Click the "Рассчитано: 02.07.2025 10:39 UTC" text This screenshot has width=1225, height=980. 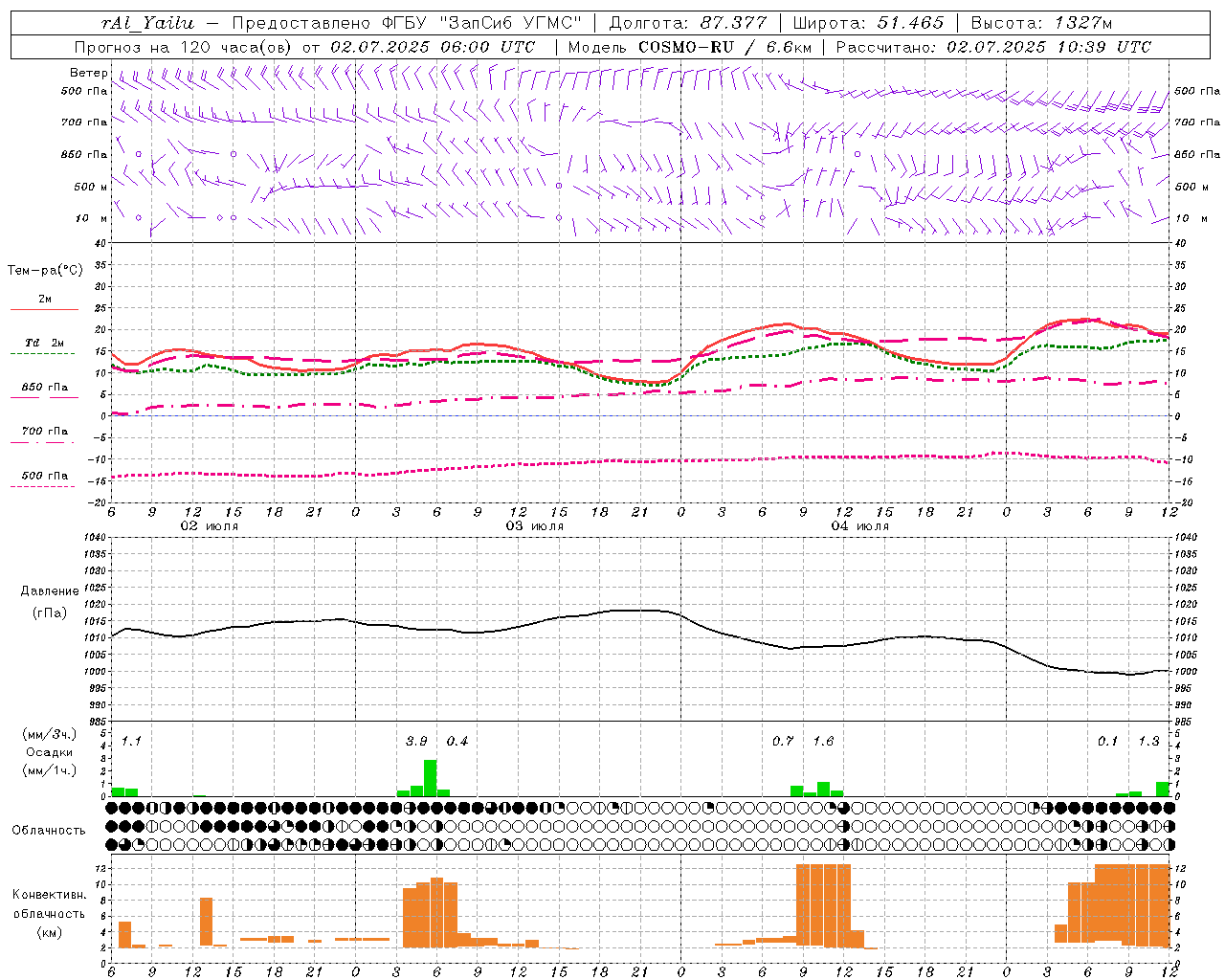pos(993,47)
